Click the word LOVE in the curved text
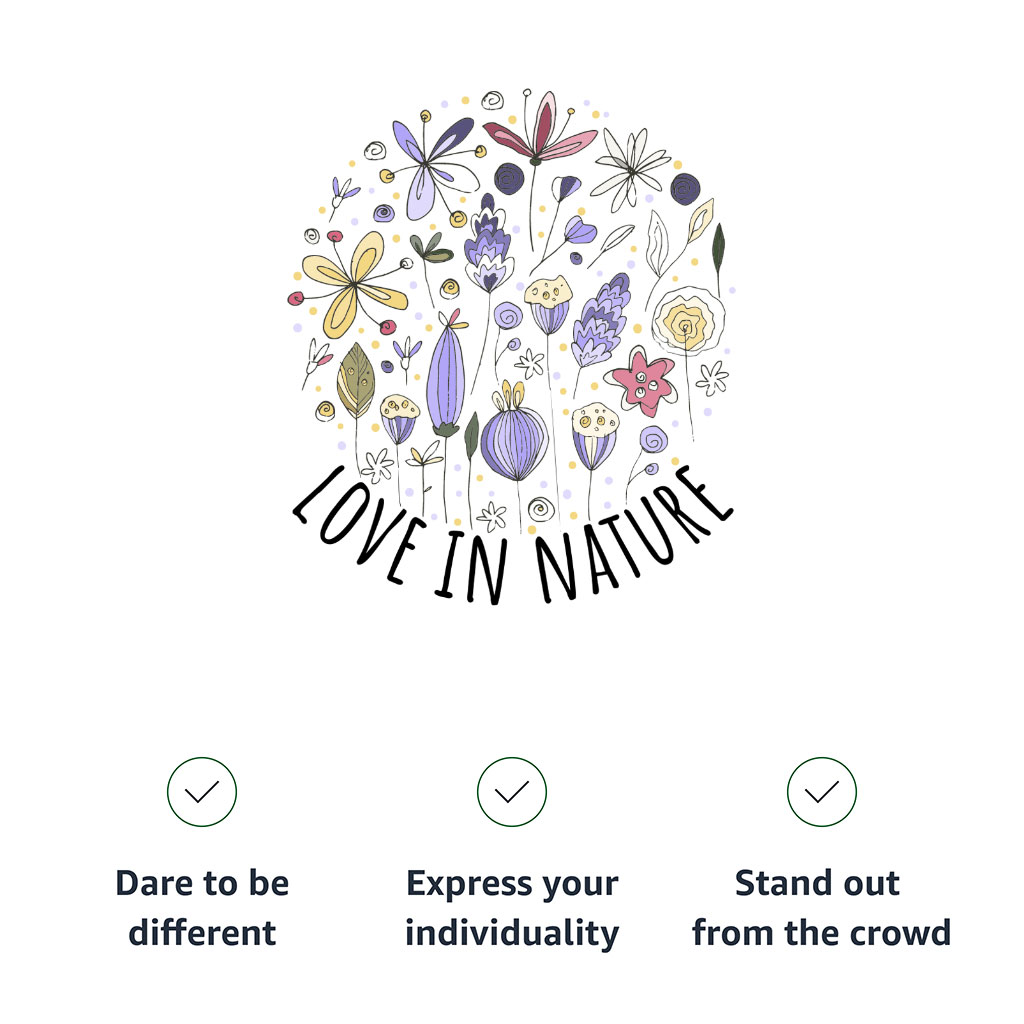This screenshot has height=1024, width=1024. [358, 526]
